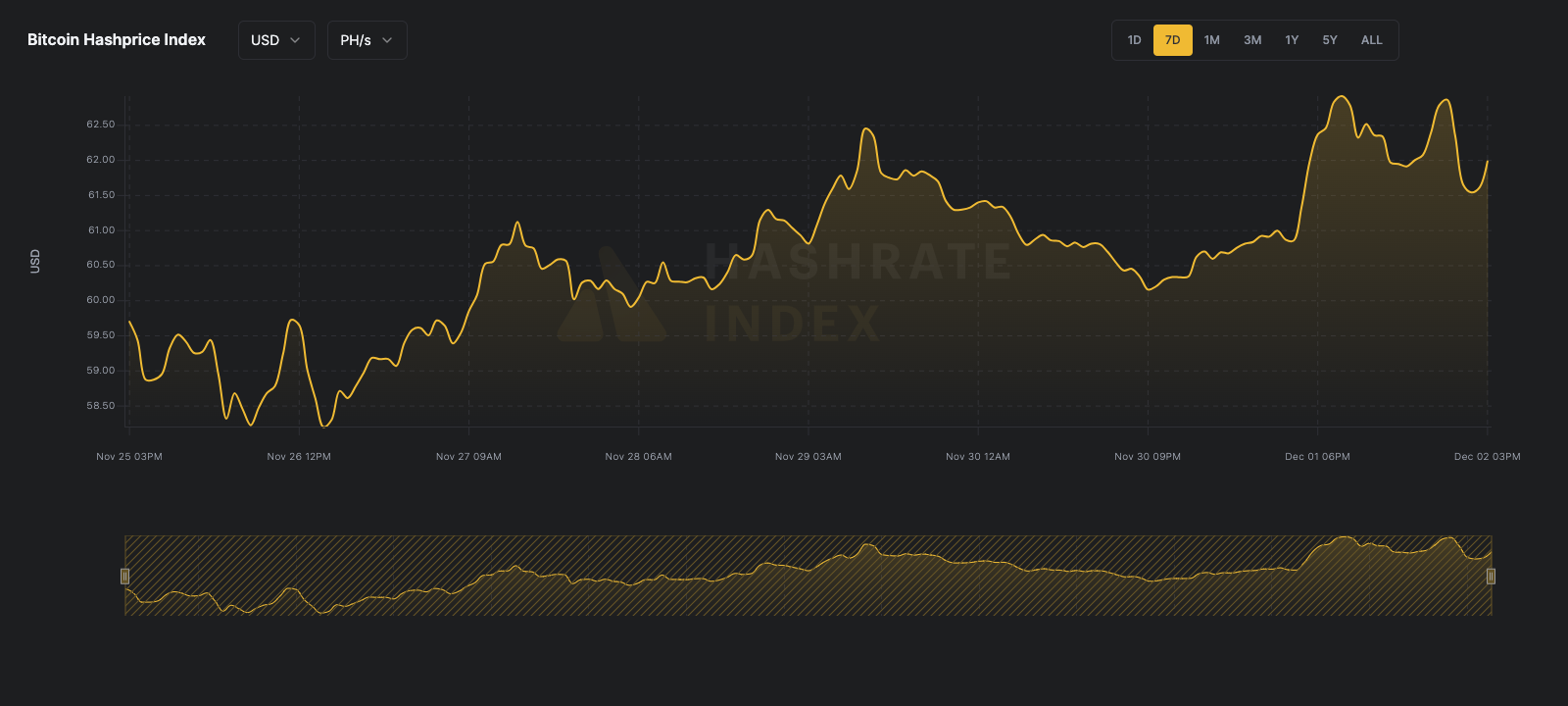The width and height of the screenshot is (1568, 706).
Task: Click the Dec 02 03PM axis label
Action: [1488, 457]
